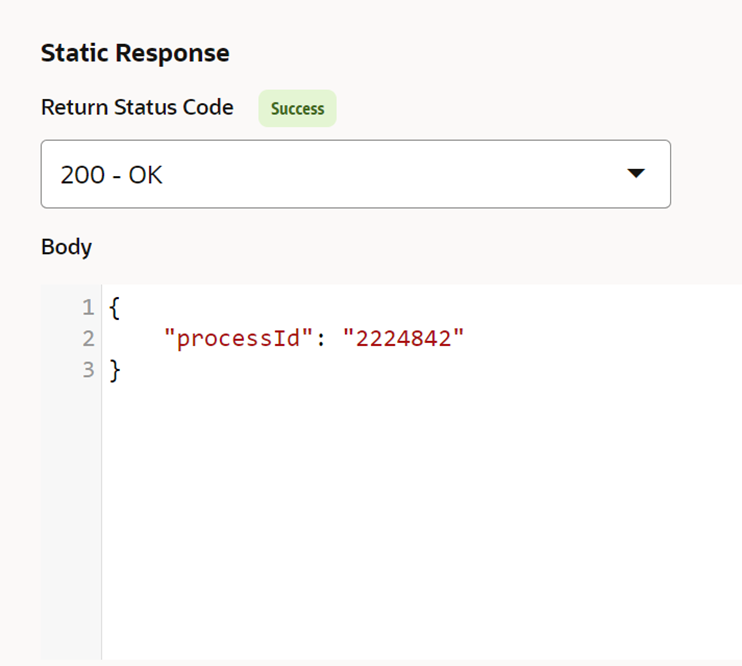
Task: Click the "OK" text in the status field
Action: (144, 175)
